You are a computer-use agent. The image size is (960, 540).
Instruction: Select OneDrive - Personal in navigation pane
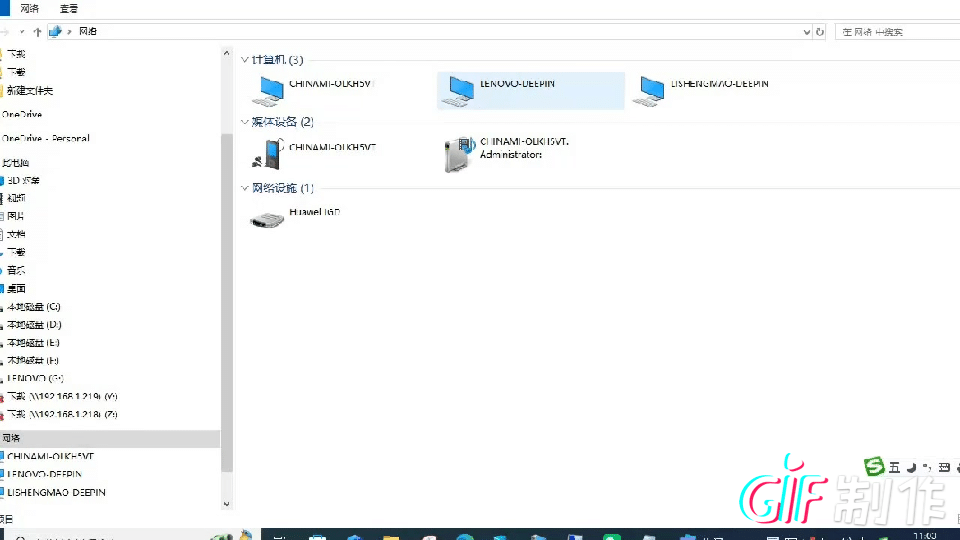[x=45, y=138]
